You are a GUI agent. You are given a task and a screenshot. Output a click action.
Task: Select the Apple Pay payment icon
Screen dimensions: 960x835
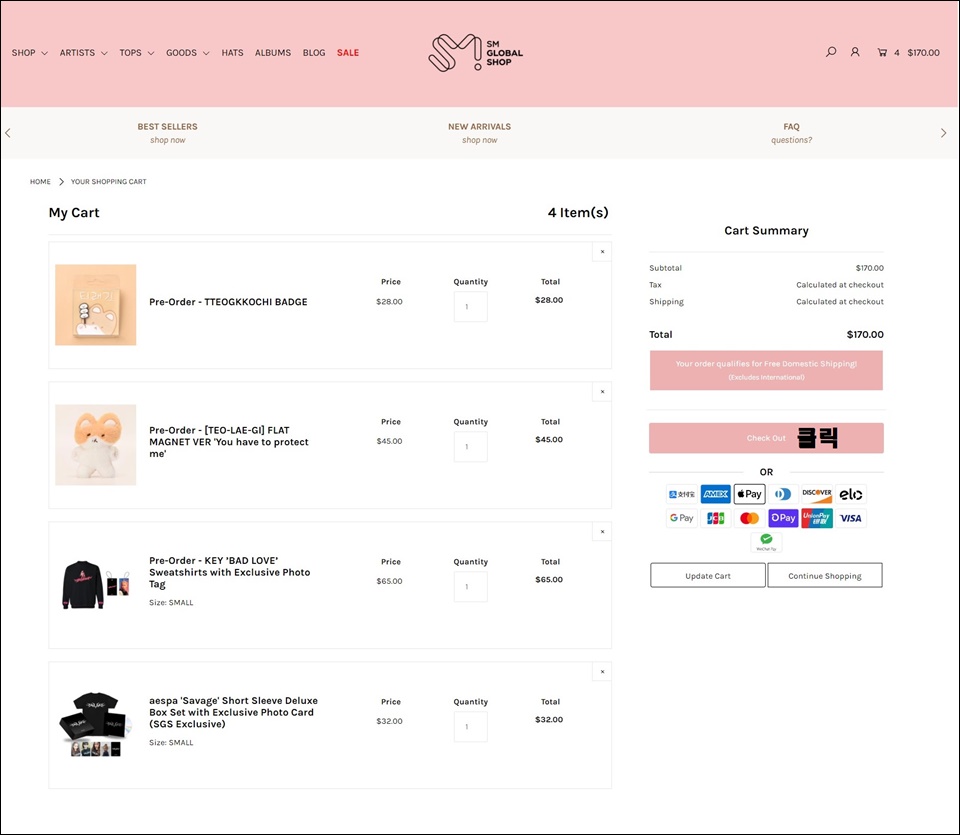pos(749,494)
